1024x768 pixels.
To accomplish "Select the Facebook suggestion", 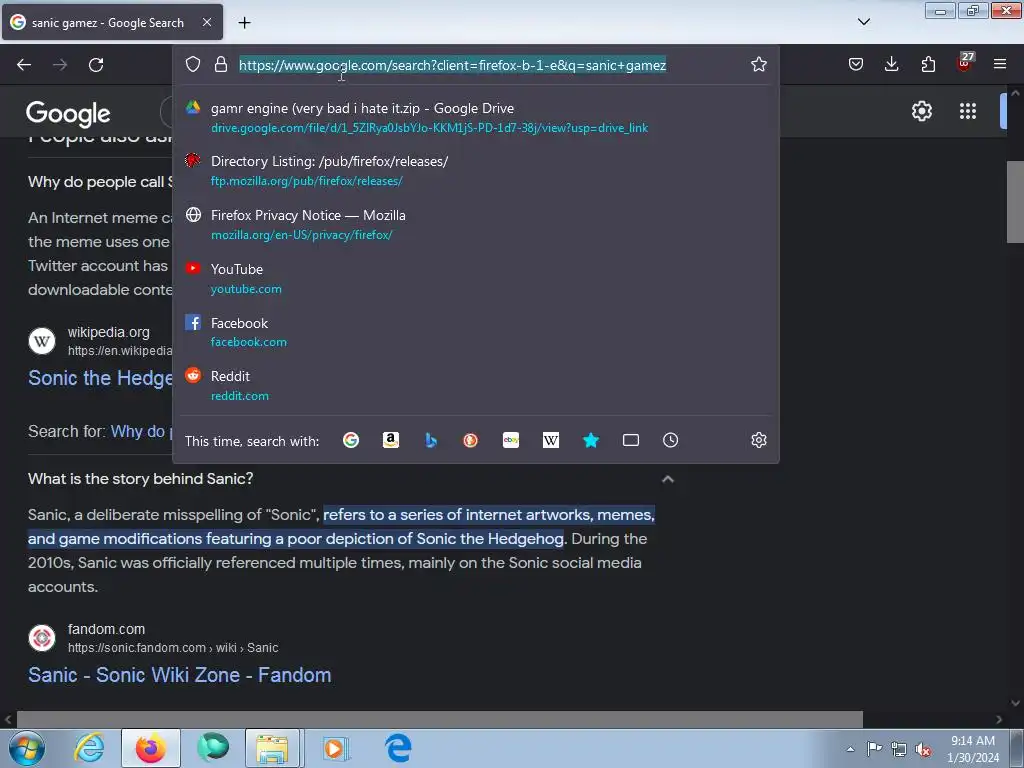I will [475, 332].
